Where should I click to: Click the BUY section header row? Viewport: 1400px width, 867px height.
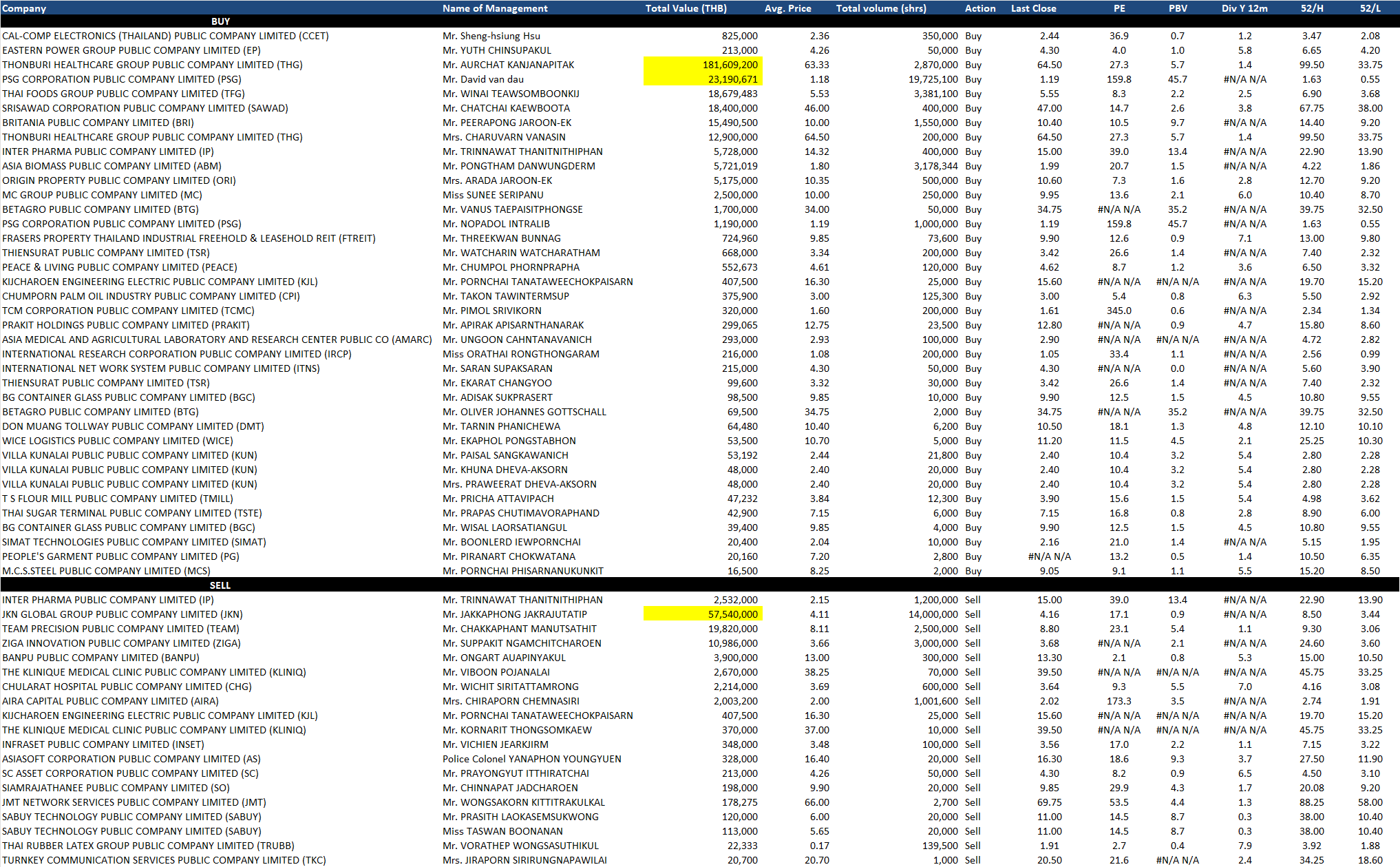[x=220, y=21]
